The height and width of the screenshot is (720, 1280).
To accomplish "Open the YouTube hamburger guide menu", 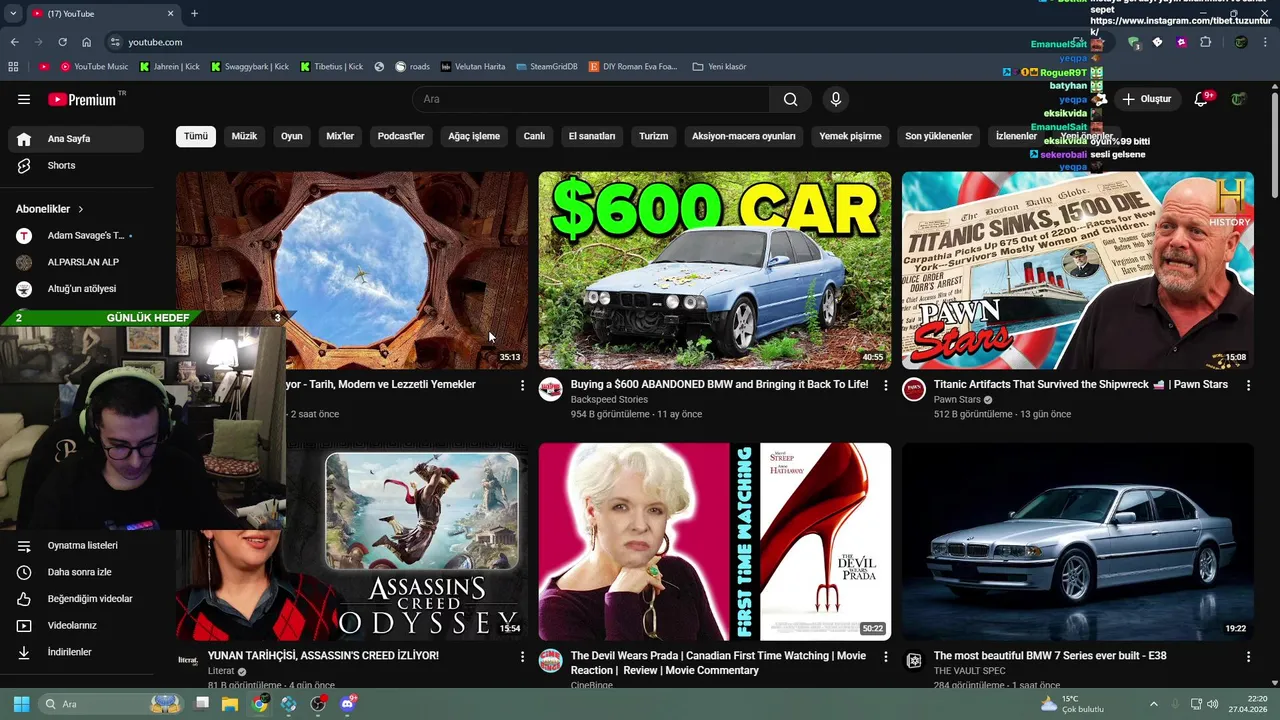I will point(24,99).
